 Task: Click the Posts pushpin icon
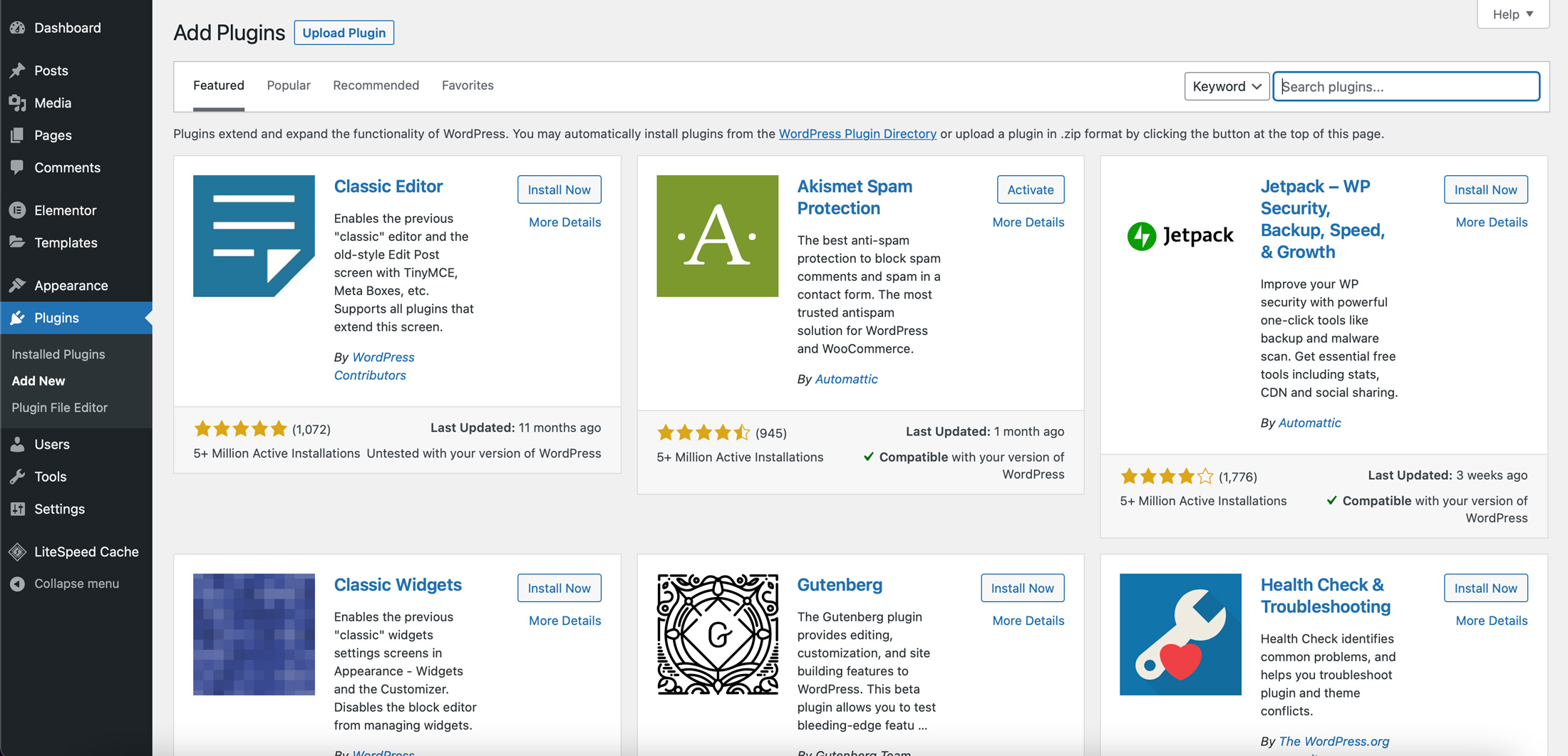tap(18, 71)
